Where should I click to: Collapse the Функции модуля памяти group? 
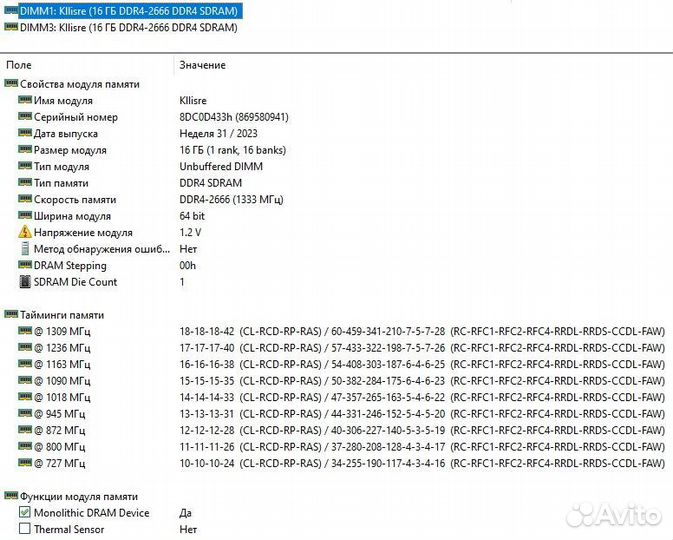[11, 497]
